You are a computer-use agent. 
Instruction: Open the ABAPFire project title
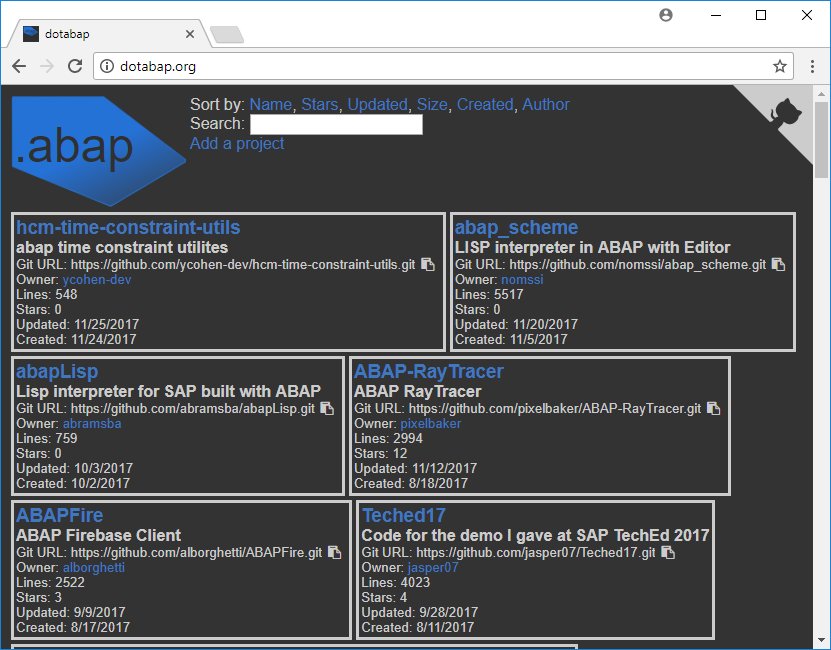pyautogui.click(x=59, y=515)
